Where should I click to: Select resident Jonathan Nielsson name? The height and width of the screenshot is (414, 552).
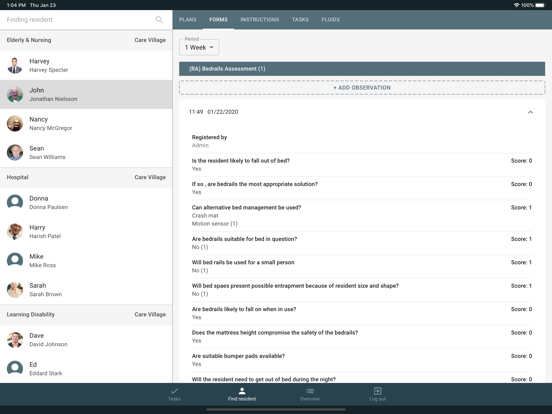pos(53,99)
